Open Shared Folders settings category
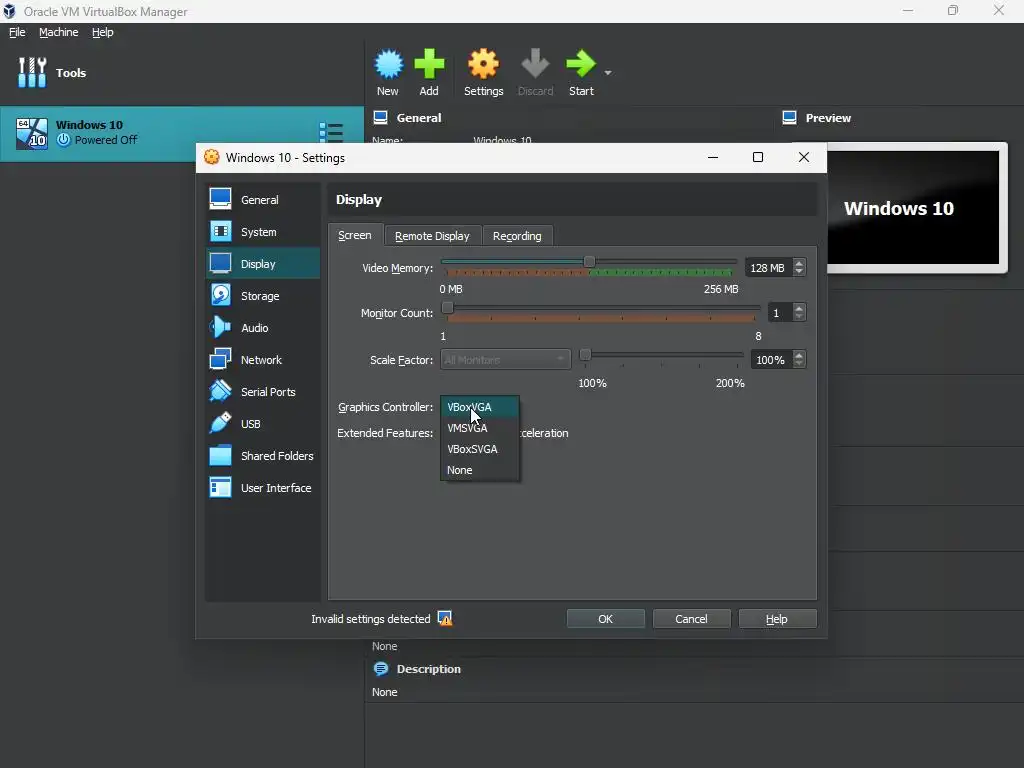1024x768 pixels. [x=263, y=456]
